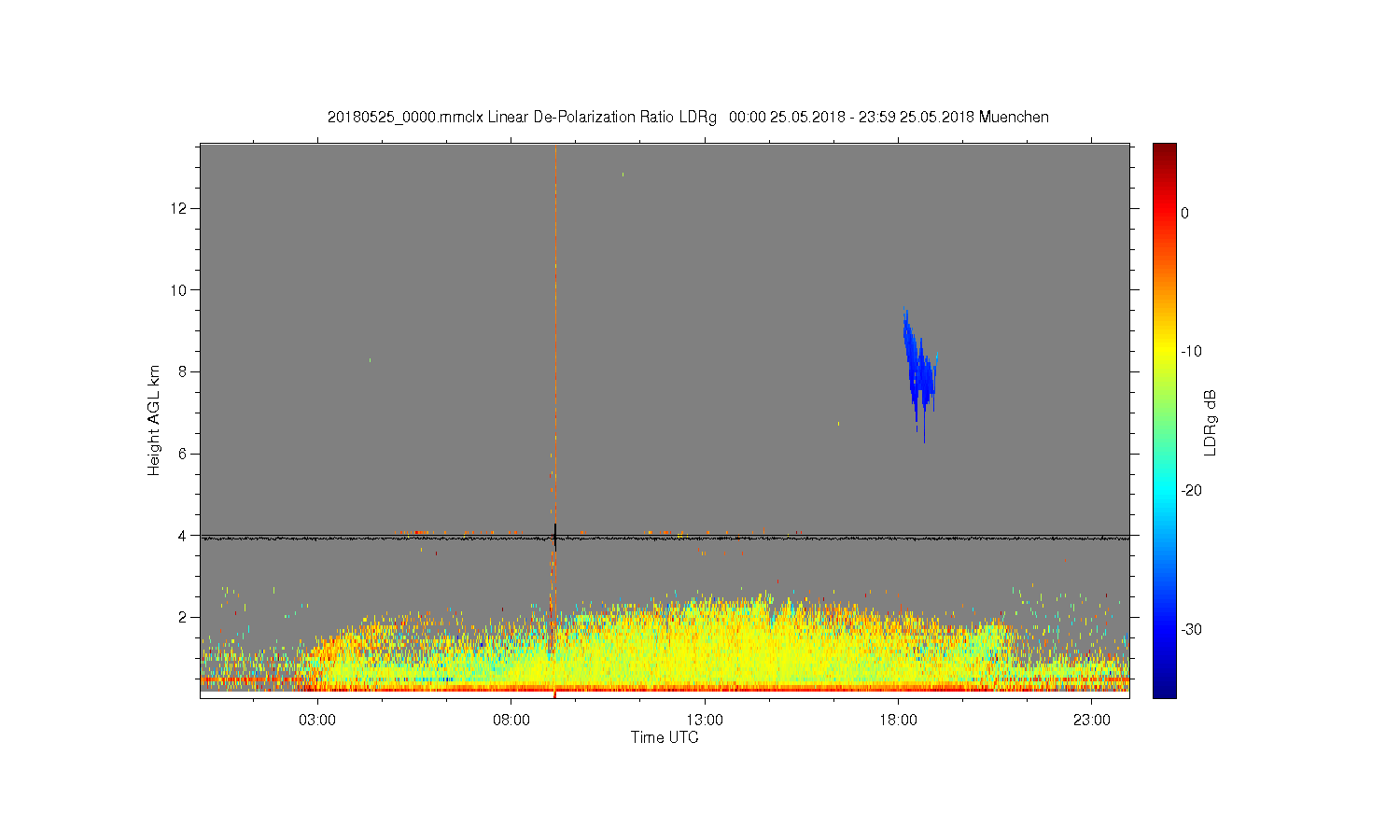Click the 18:00 time tick label
The height and width of the screenshot is (840, 1400).
pyautogui.click(x=898, y=721)
